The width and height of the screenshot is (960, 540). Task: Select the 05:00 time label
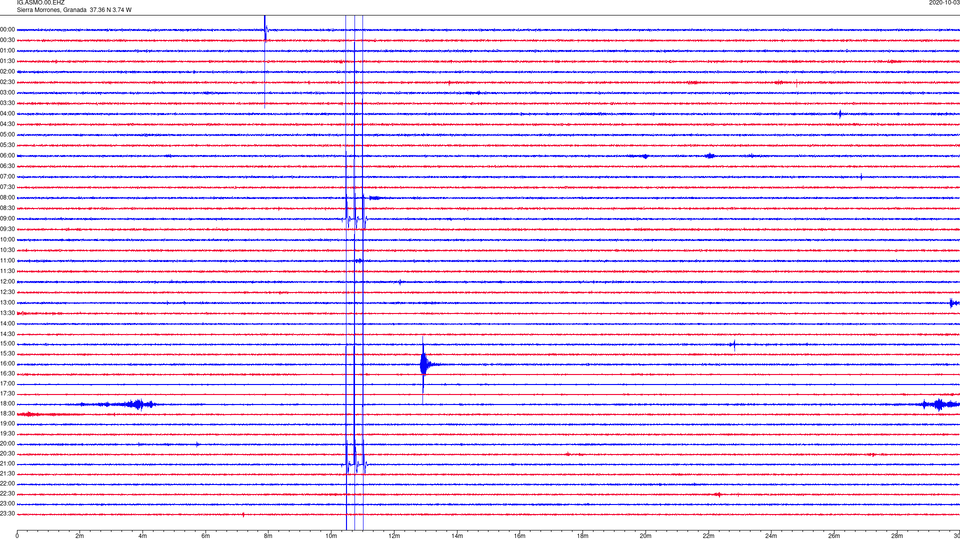pyautogui.click(x=7, y=135)
